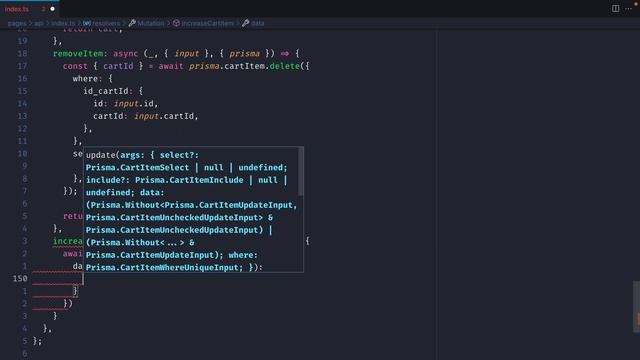640x360 pixels.
Task: Click the closing '})' below line 150
Action: pos(68,303)
